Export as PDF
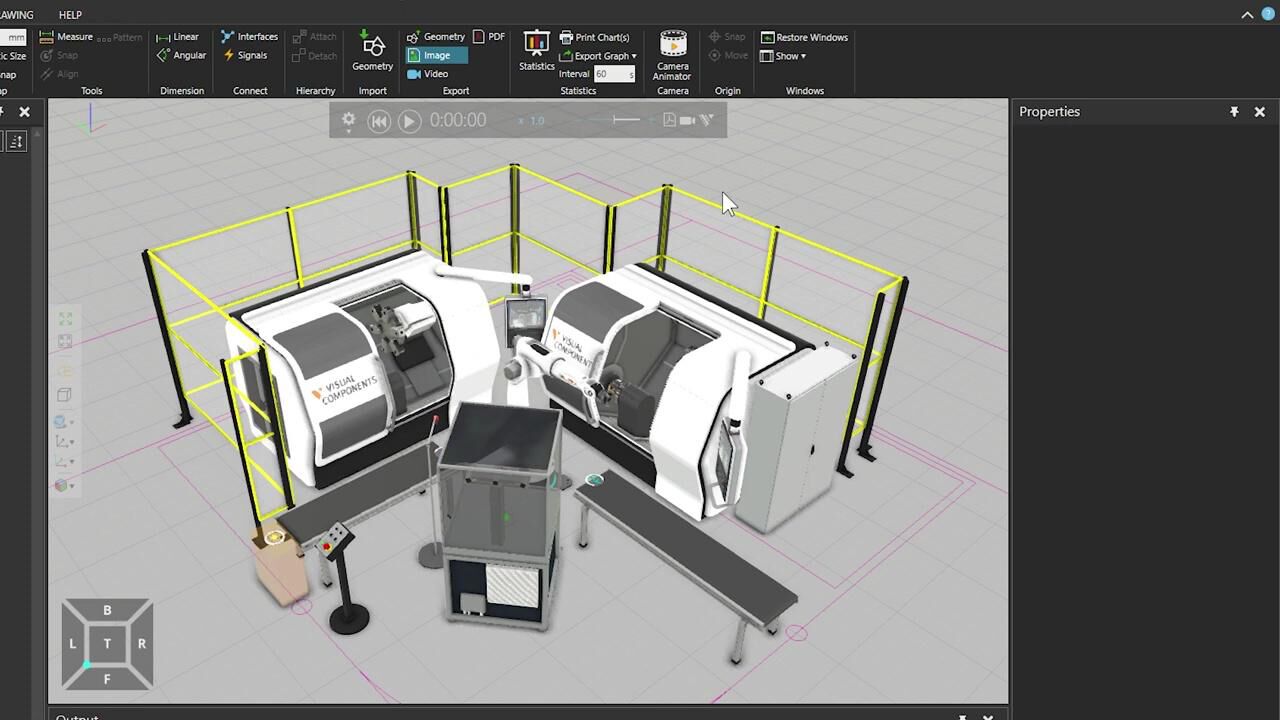The width and height of the screenshot is (1280, 720). (x=489, y=37)
